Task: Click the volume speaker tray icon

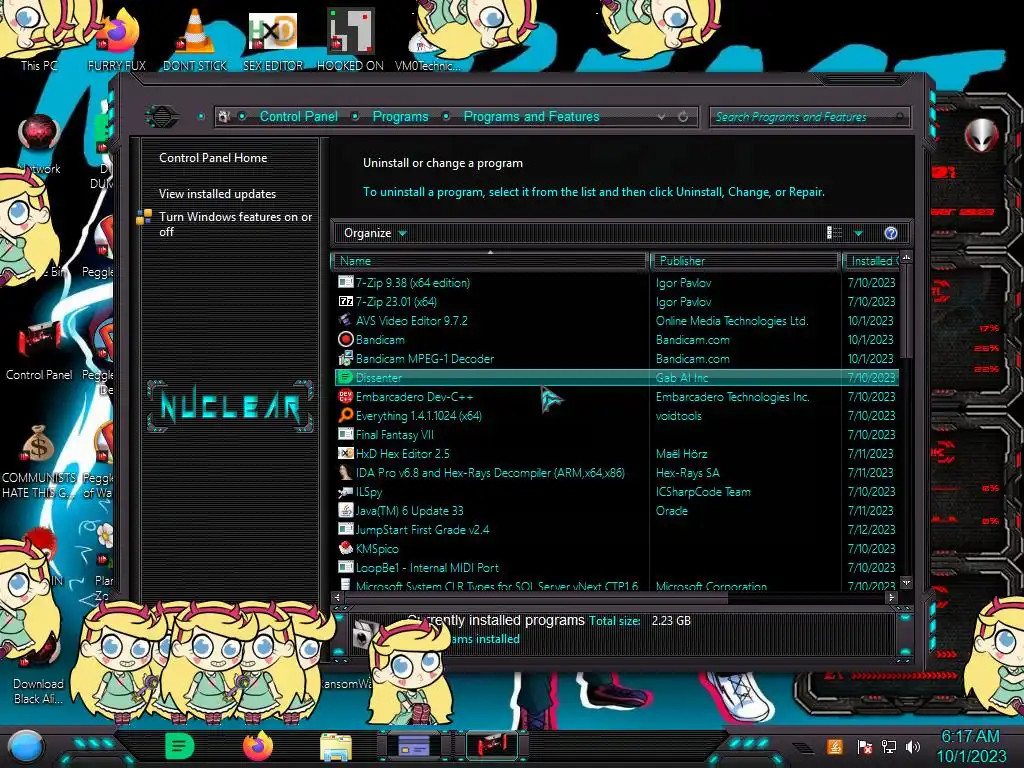Action: coord(913,747)
